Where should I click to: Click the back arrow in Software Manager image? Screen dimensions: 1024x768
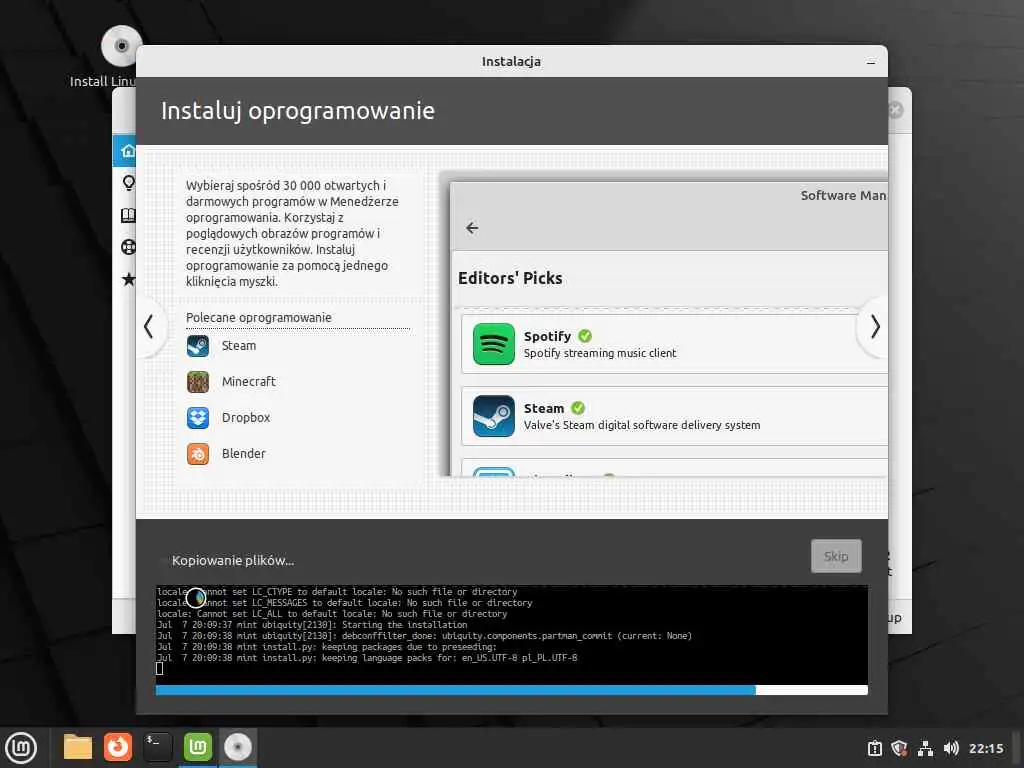click(472, 228)
